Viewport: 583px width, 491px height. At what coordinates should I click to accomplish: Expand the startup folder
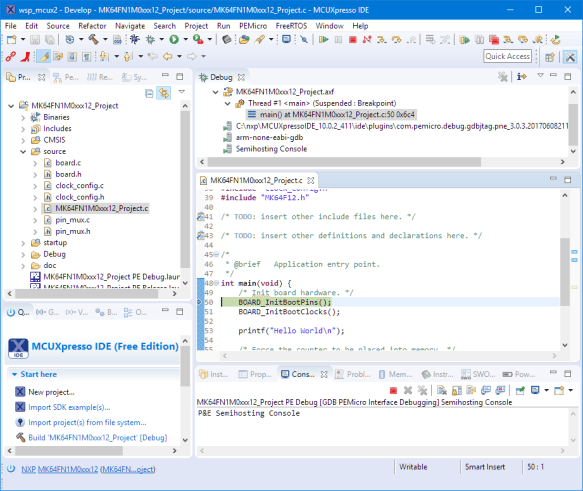tap(23, 243)
